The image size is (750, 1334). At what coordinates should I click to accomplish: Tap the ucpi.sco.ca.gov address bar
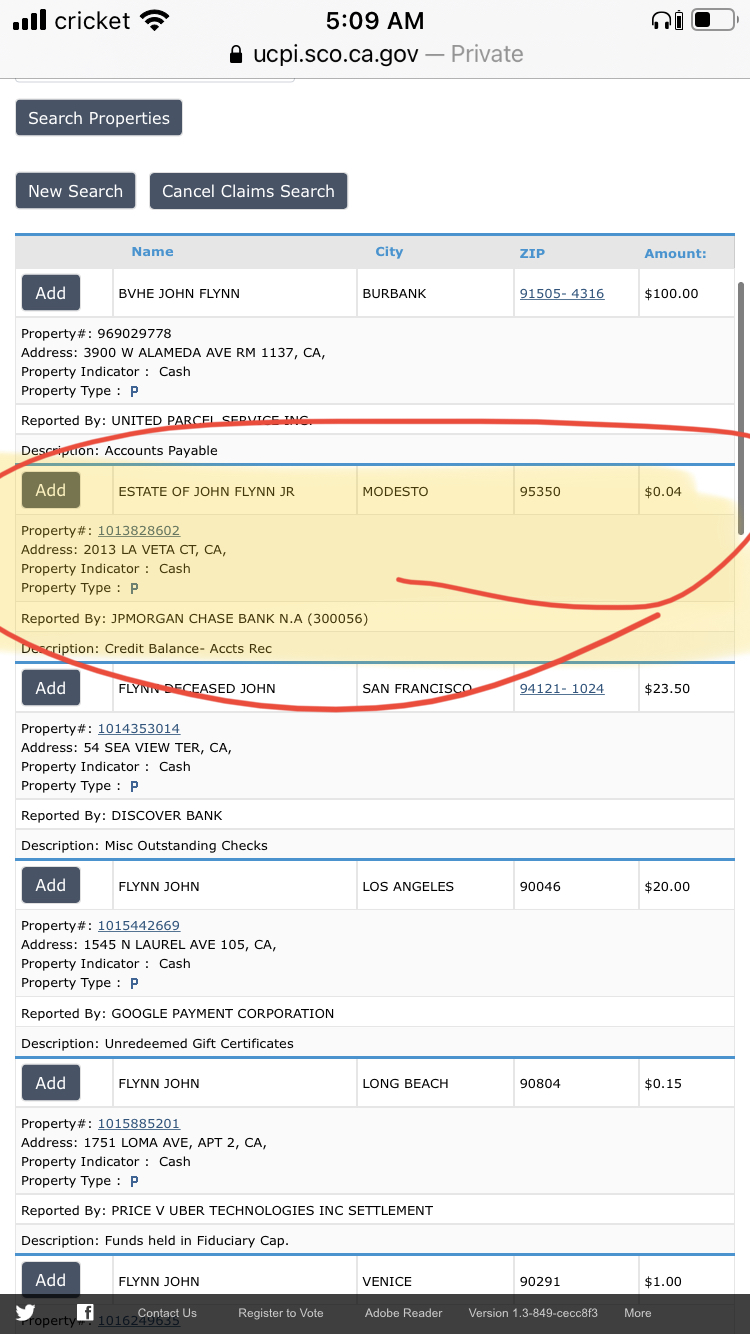pos(376,54)
